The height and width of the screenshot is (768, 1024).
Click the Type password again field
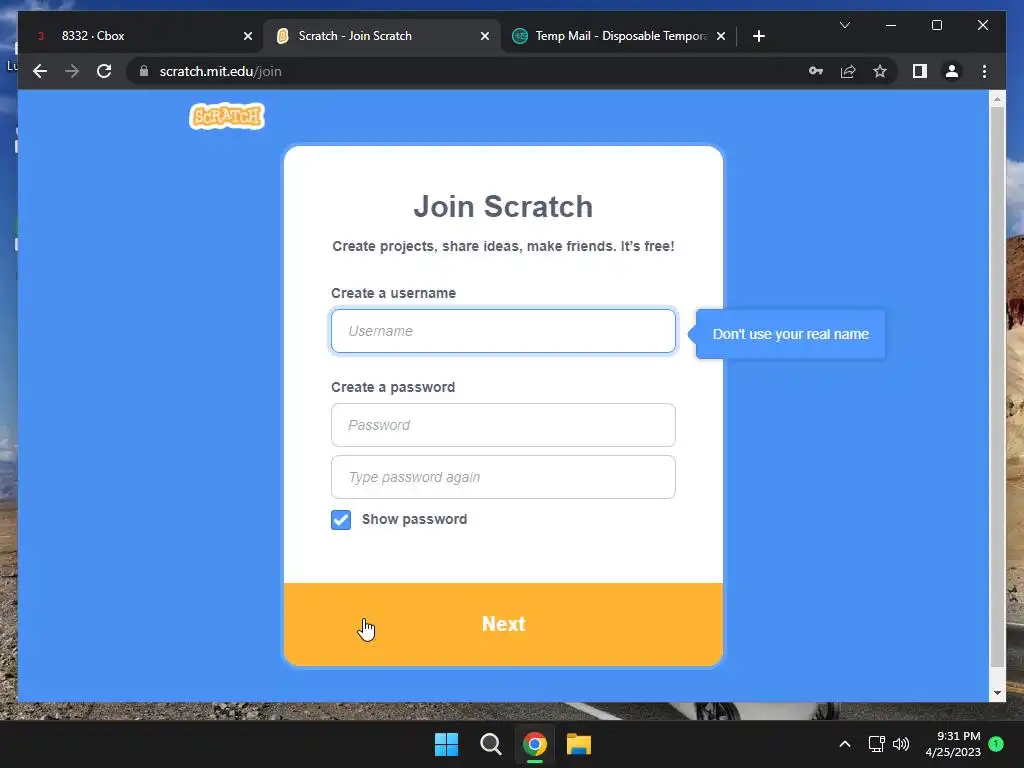click(503, 477)
